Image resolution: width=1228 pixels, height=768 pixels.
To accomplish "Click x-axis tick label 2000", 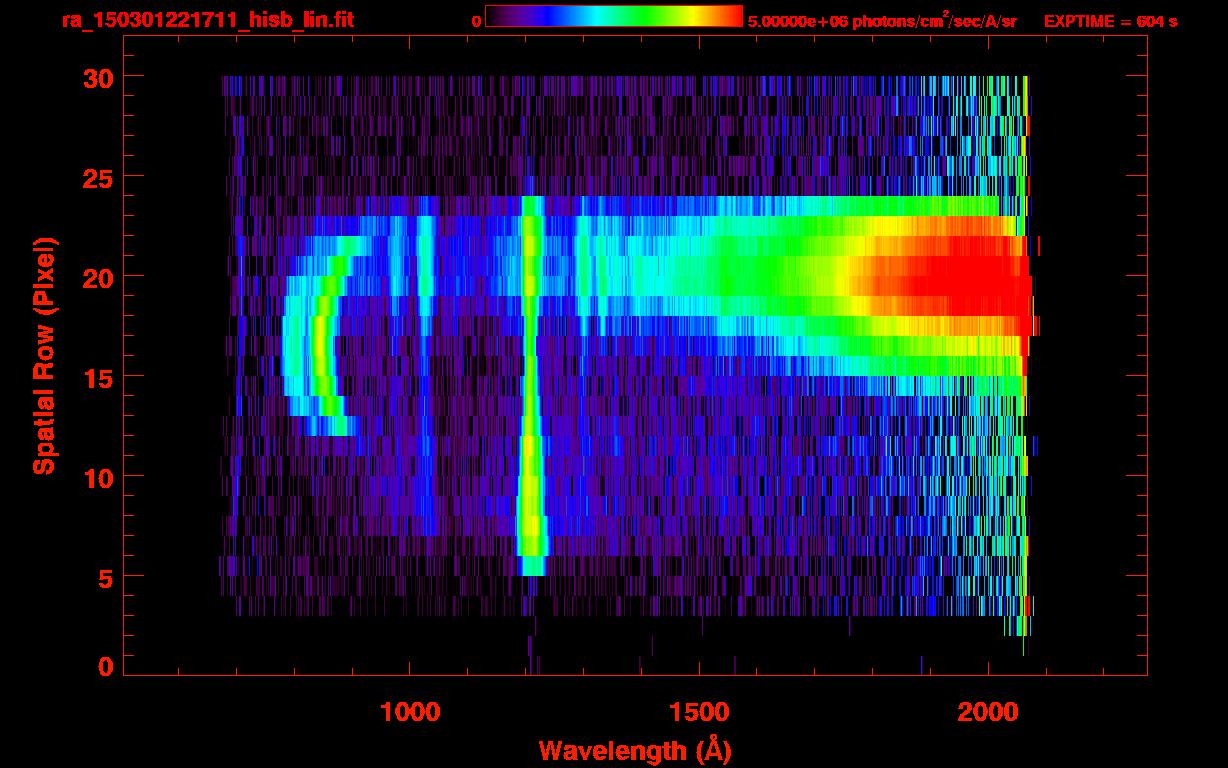I will [989, 712].
